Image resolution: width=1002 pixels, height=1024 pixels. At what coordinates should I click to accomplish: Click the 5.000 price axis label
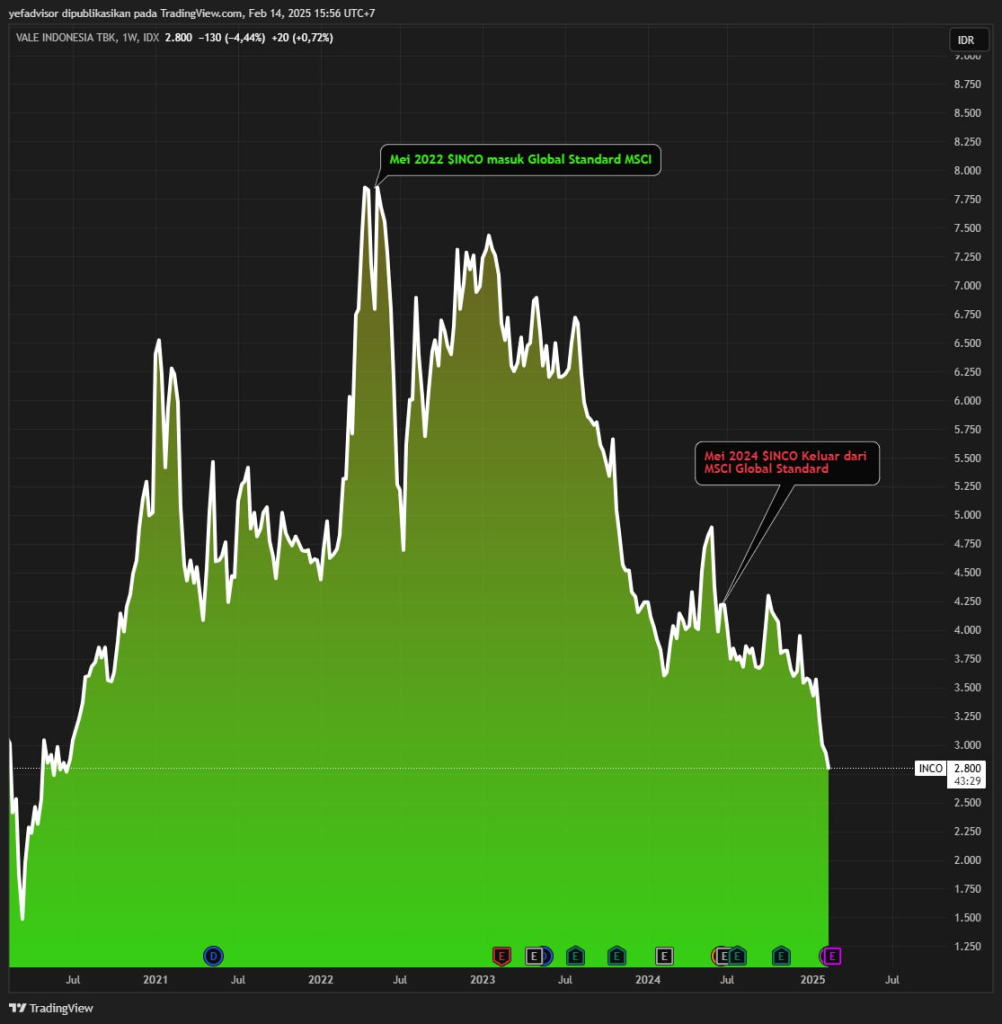tap(967, 515)
